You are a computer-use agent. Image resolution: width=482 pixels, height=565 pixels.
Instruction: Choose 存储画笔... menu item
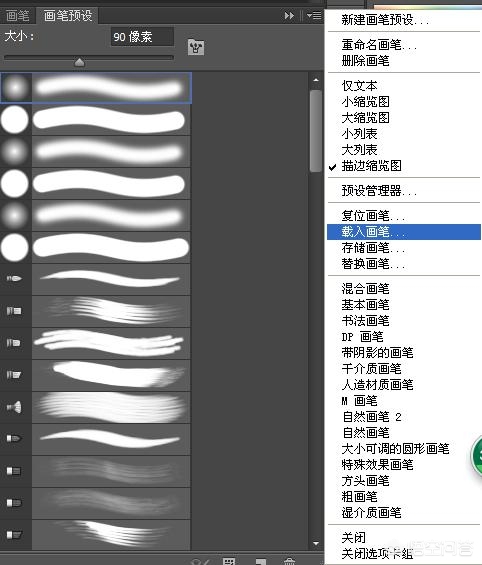coord(373,248)
